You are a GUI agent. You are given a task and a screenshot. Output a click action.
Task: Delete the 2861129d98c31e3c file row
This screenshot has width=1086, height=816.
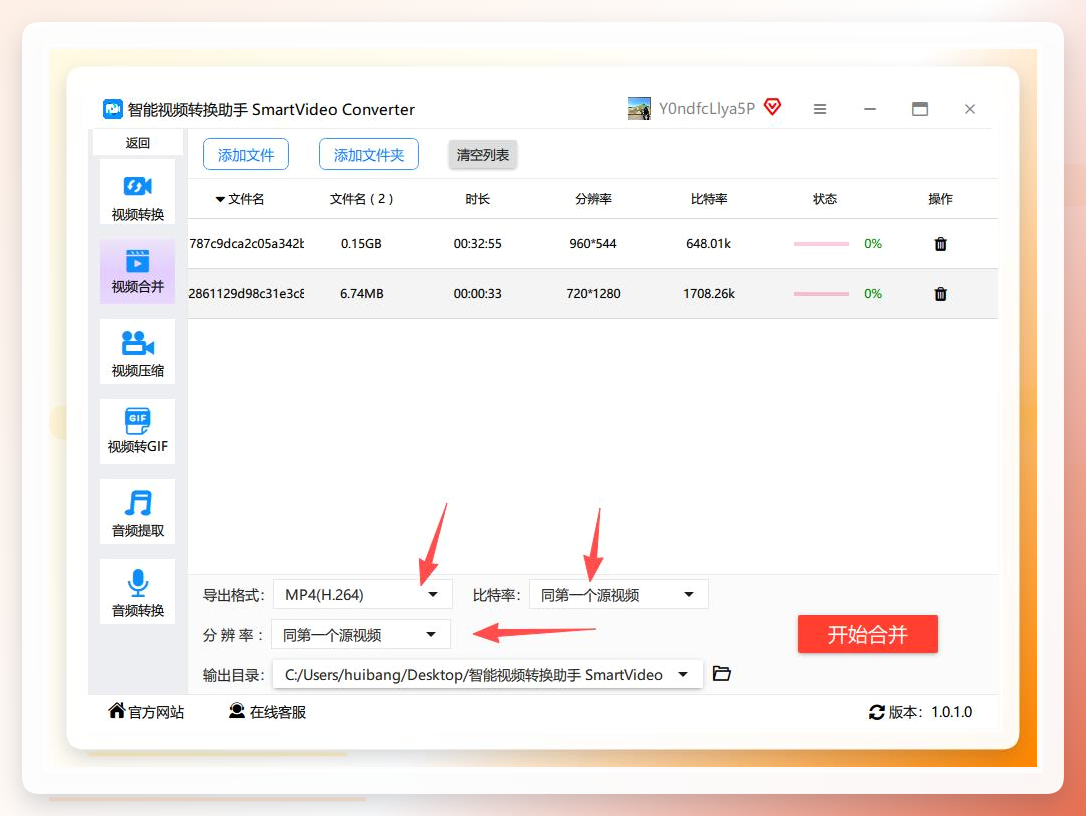[x=940, y=294]
